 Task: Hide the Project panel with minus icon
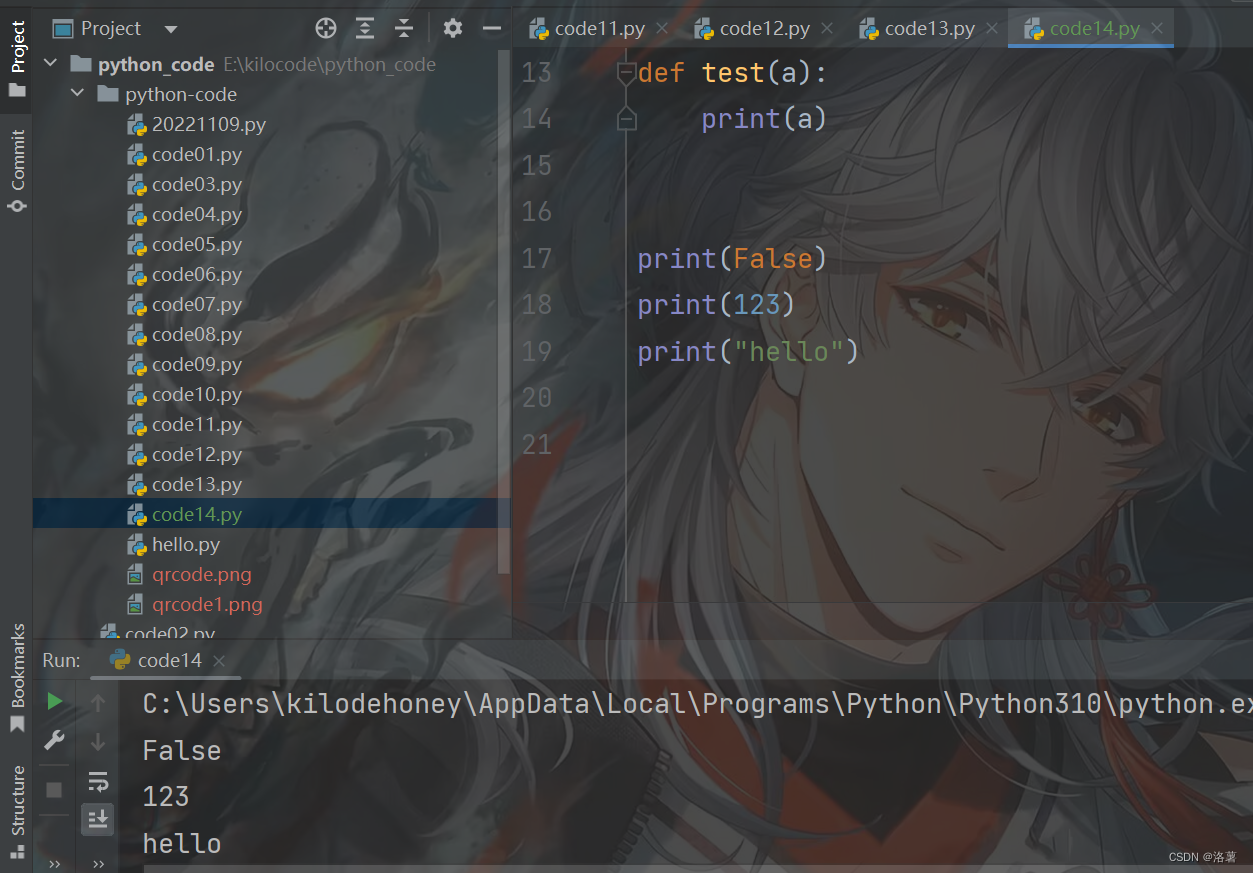coord(491,28)
